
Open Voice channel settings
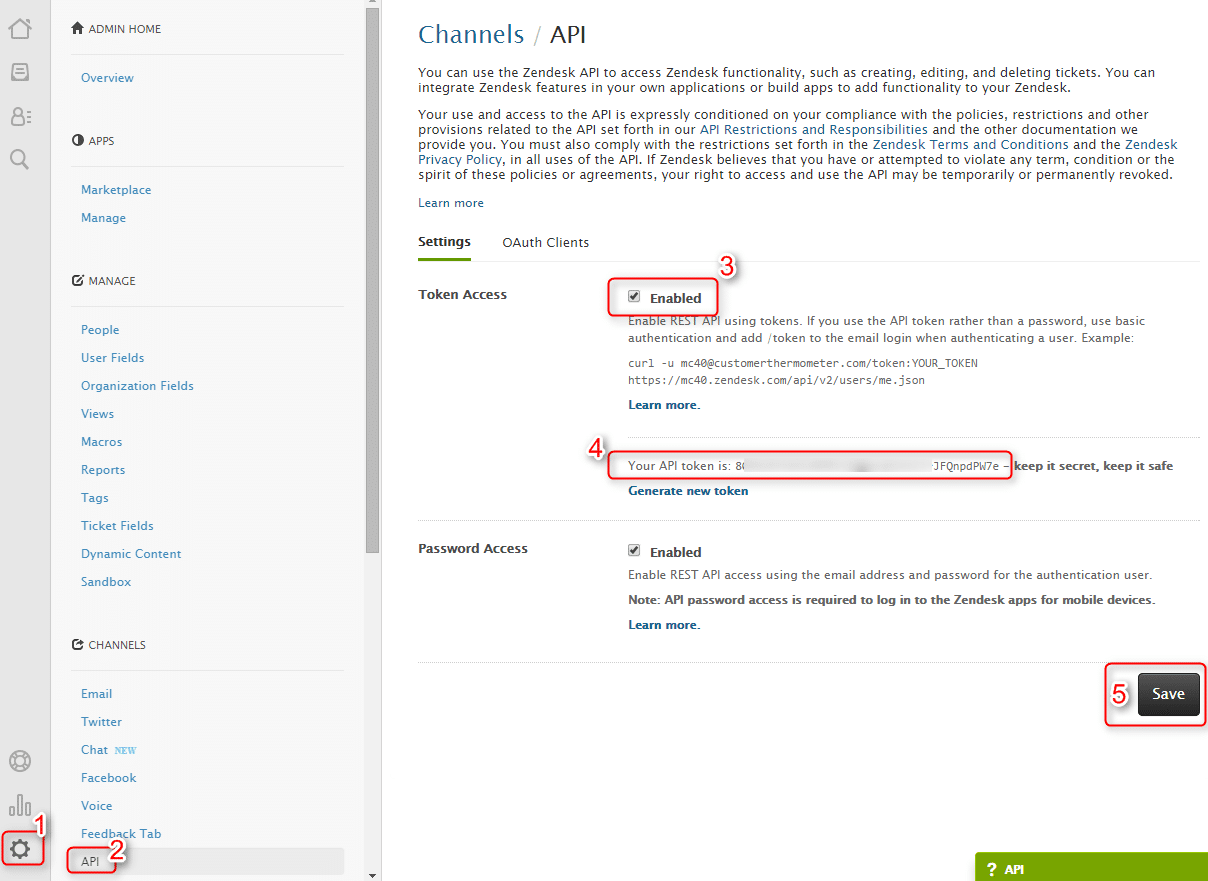pos(97,806)
